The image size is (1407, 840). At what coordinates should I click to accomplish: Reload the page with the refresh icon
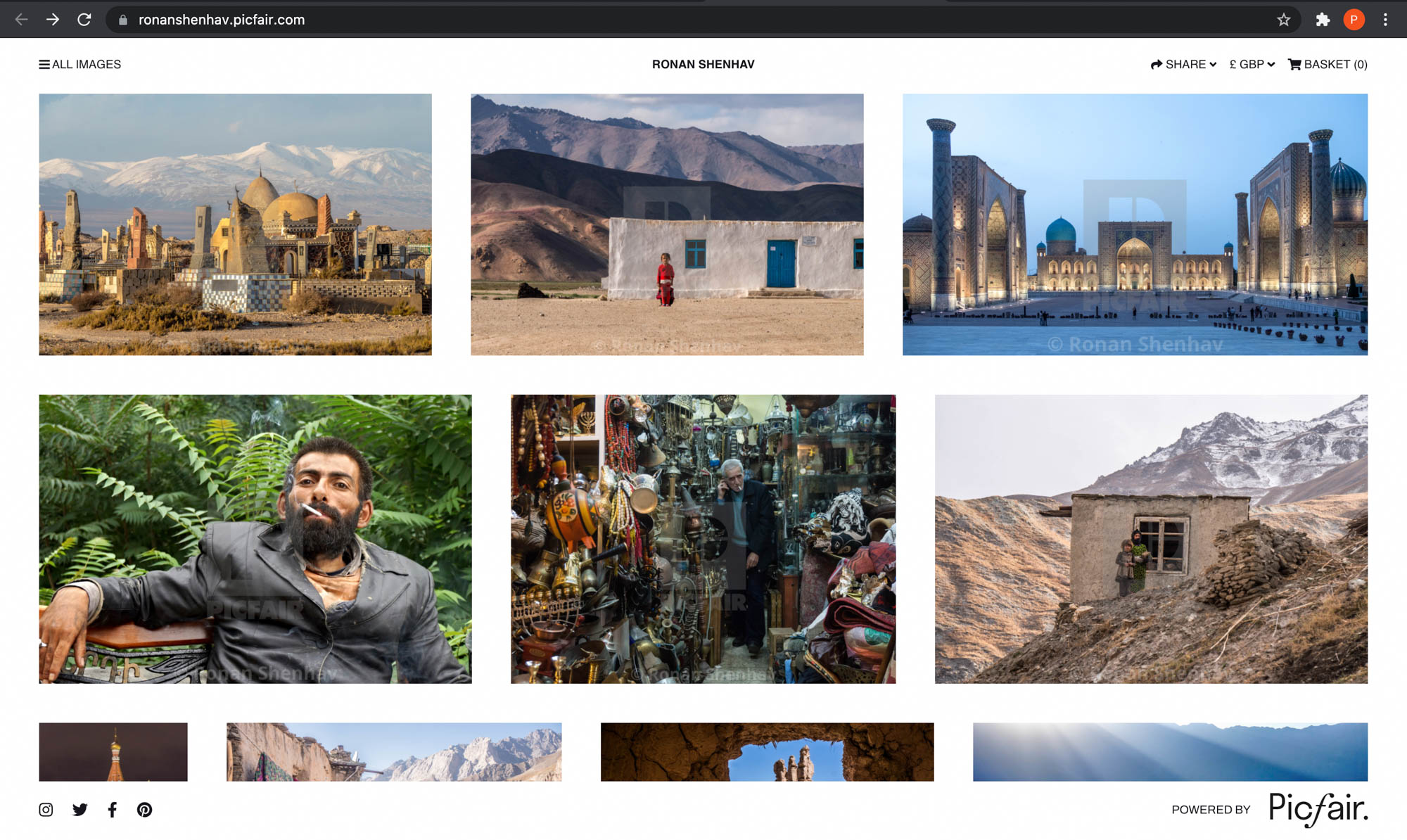pos(84,19)
